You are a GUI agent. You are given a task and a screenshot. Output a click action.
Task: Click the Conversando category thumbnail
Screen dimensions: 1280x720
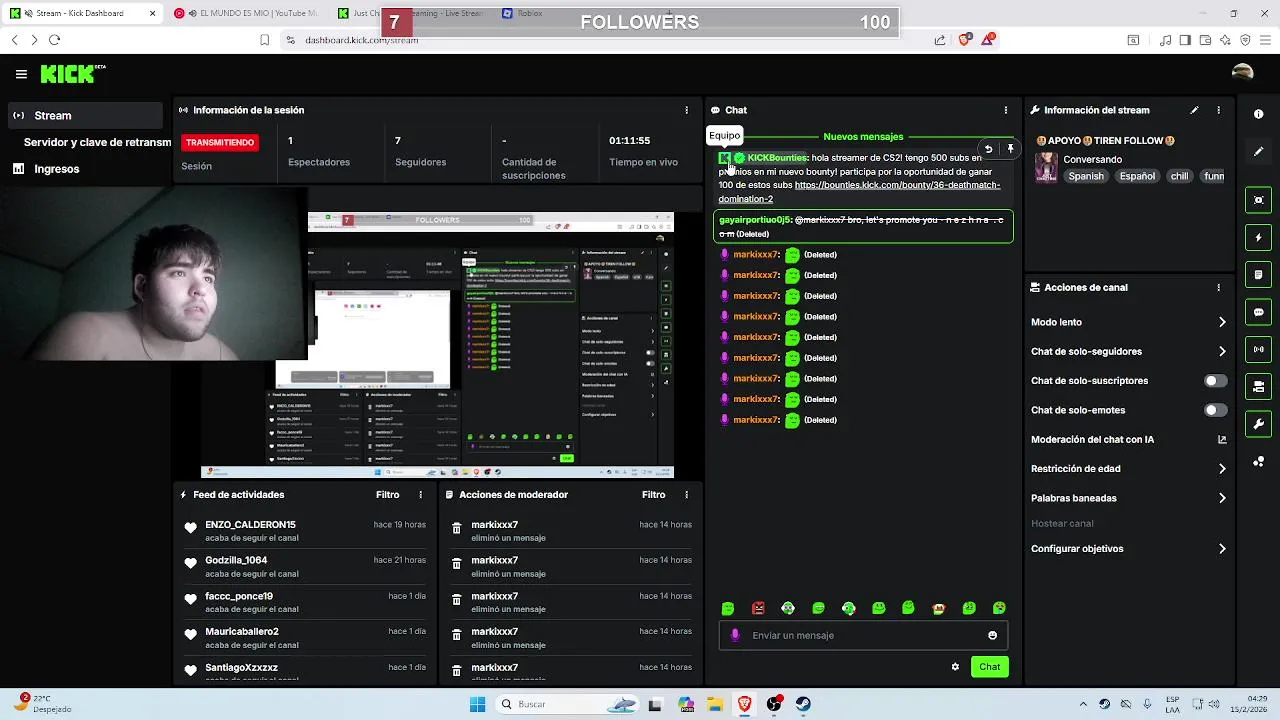click(1046, 167)
